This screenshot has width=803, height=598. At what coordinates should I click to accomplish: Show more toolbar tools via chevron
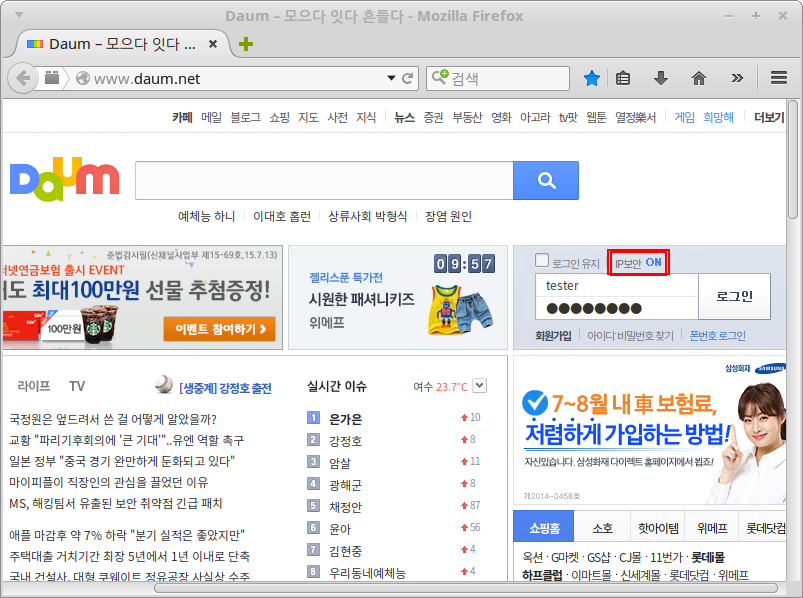[x=737, y=78]
